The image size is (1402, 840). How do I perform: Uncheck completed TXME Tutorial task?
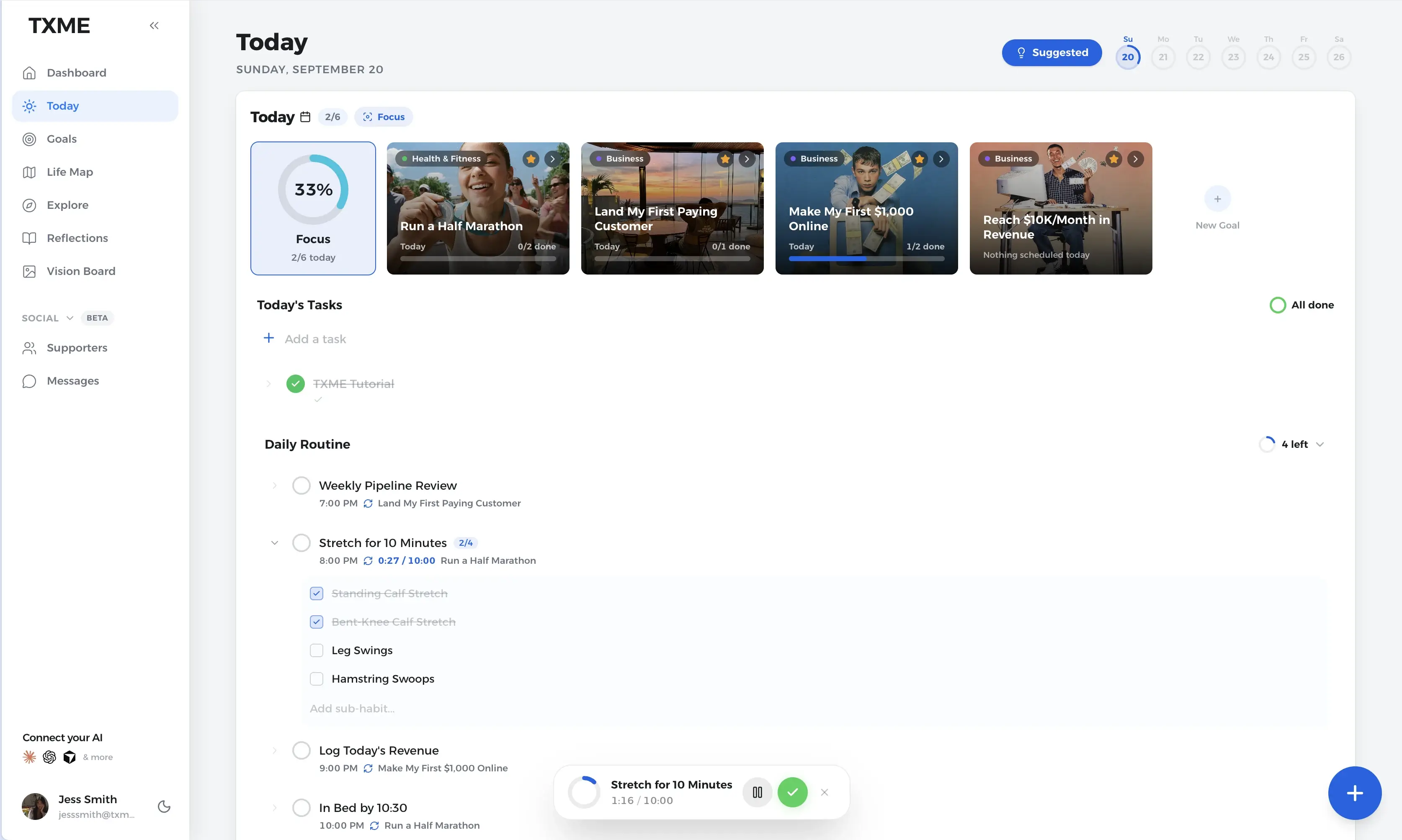tap(296, 384)
